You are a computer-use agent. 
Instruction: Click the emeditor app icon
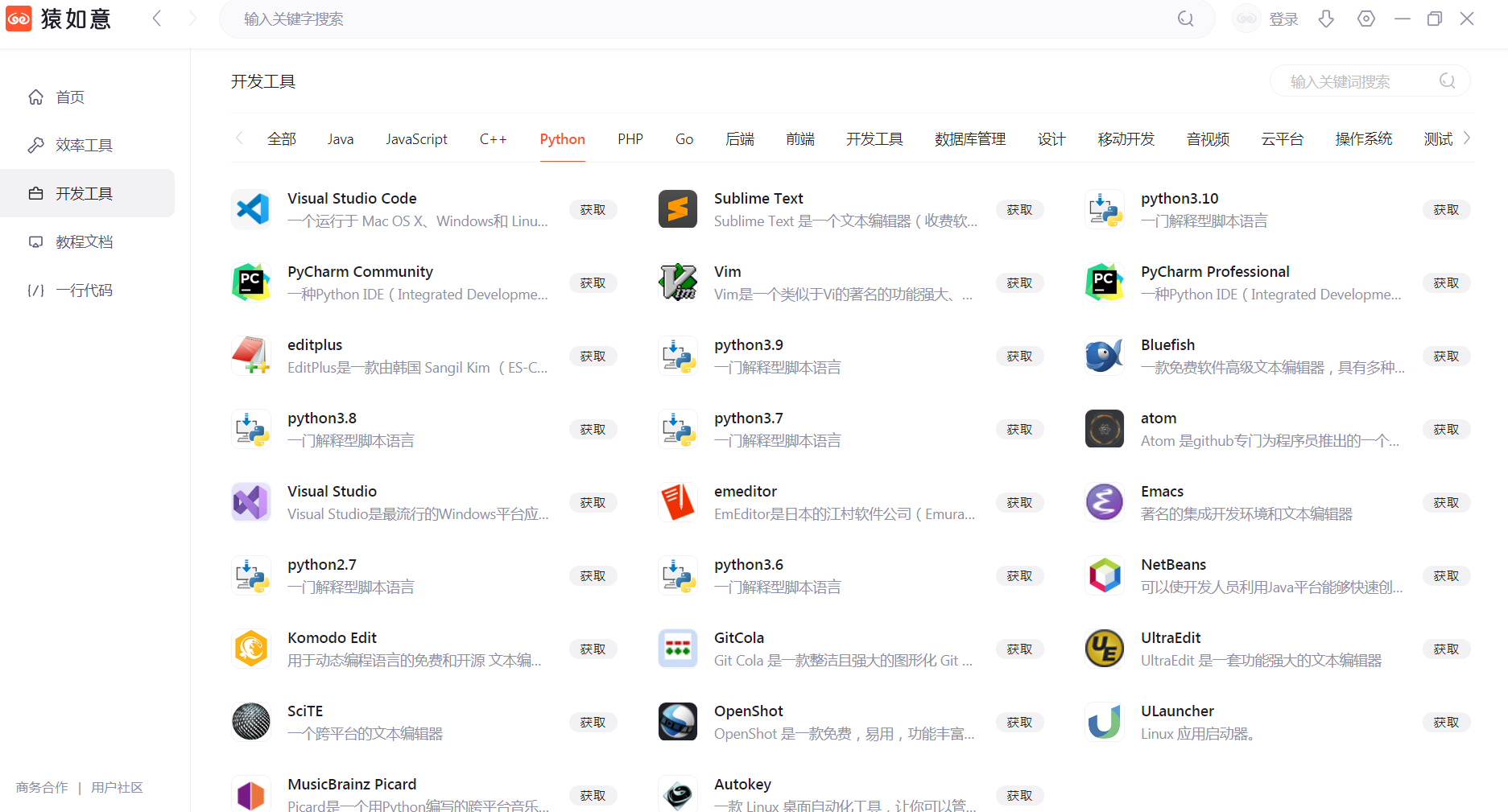678,502
